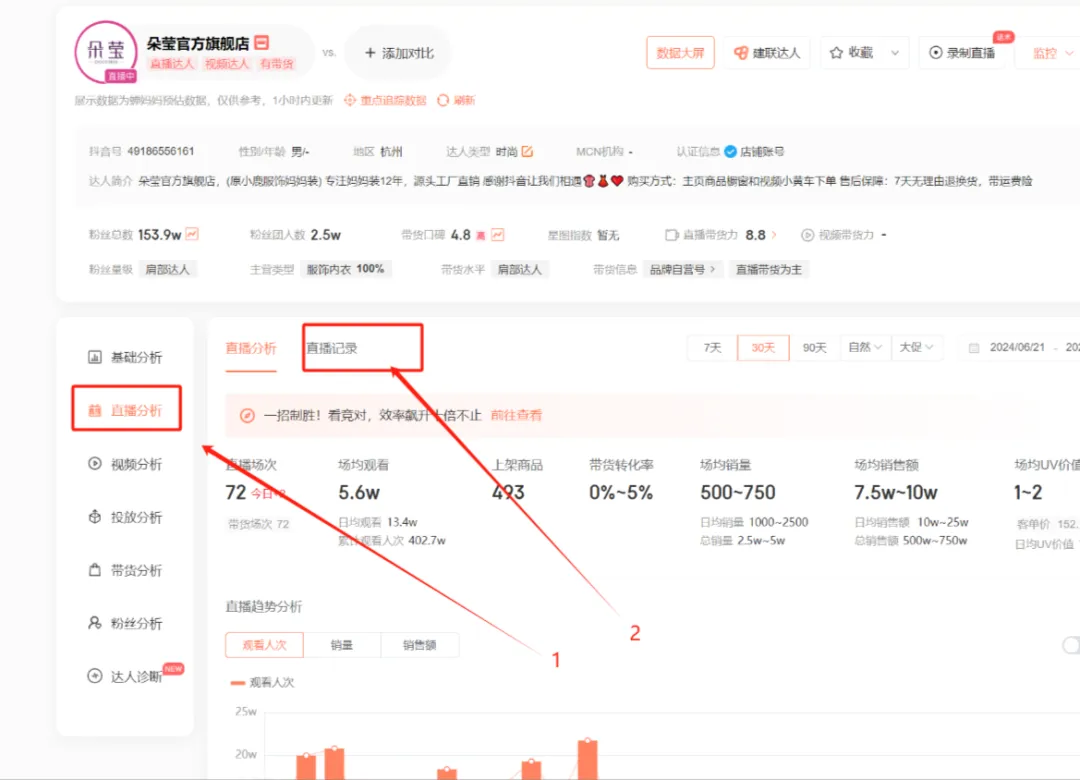This screenshot has height=780, width=1080.
Task: Click the 朵莹 store avatar logo
Action: 105,52
